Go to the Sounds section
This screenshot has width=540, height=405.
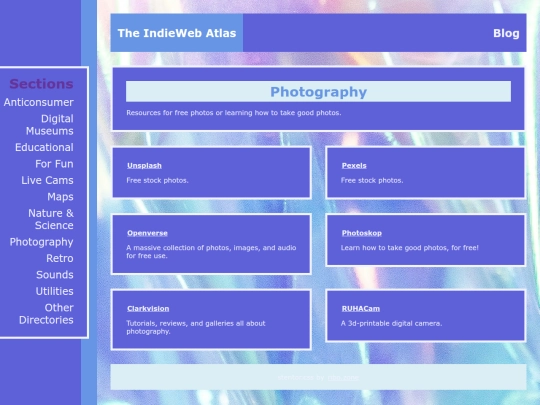55,275
